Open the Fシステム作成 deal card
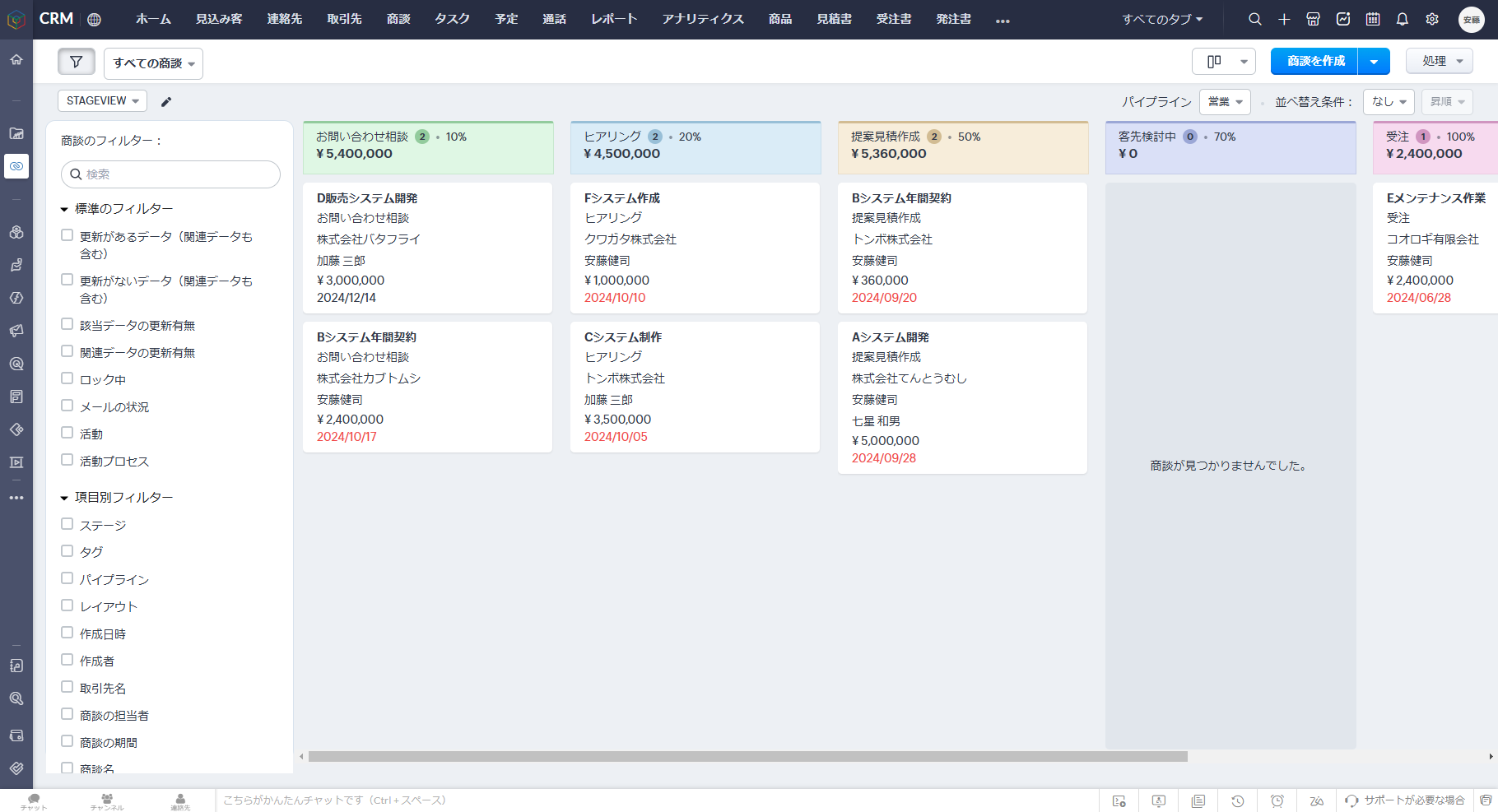The height and width of the screenshot is (812, 1498). [x=695, y=248]
